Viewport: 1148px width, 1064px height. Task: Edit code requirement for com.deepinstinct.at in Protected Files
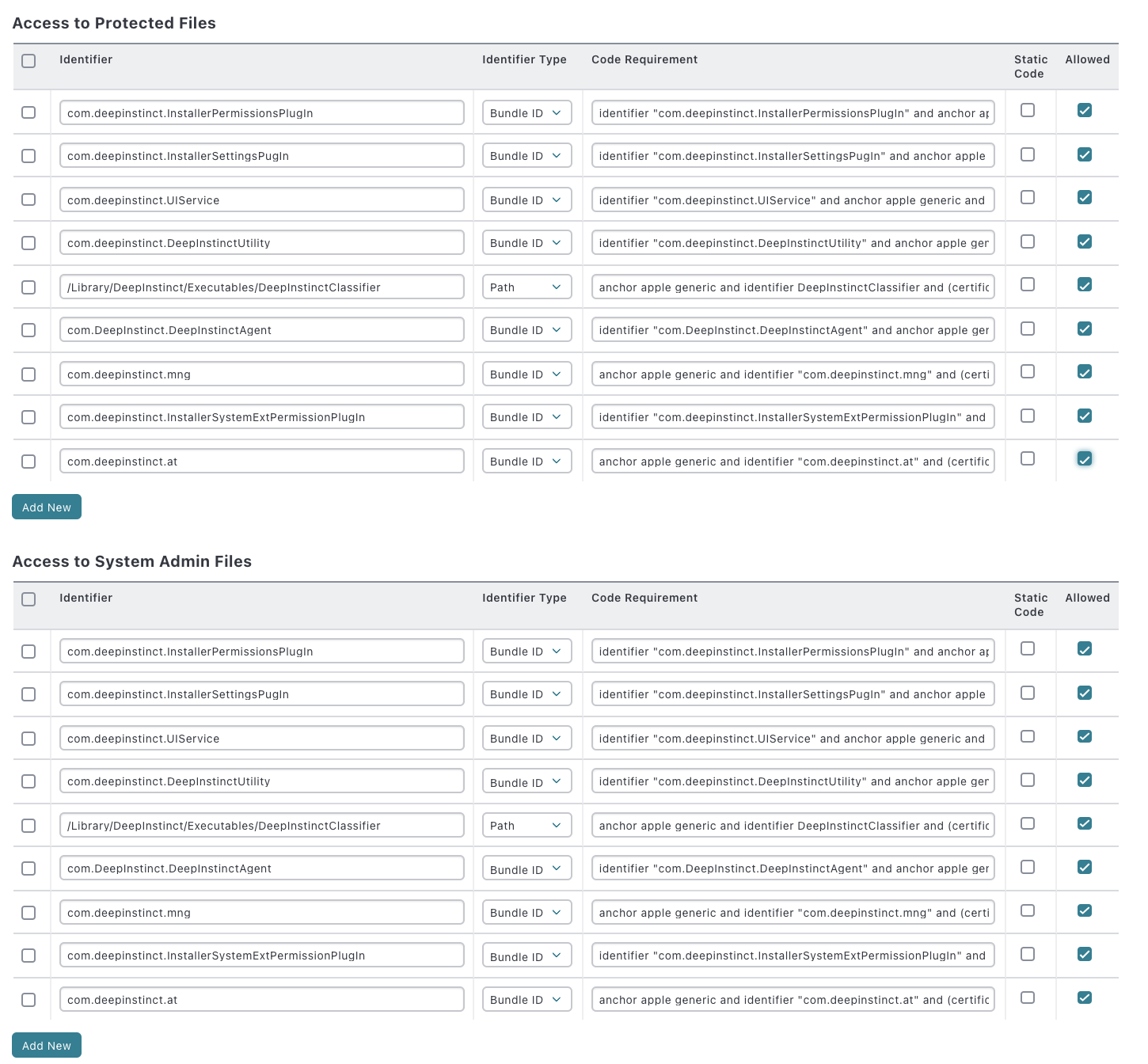pyautogui.click(x=793, y=461)
